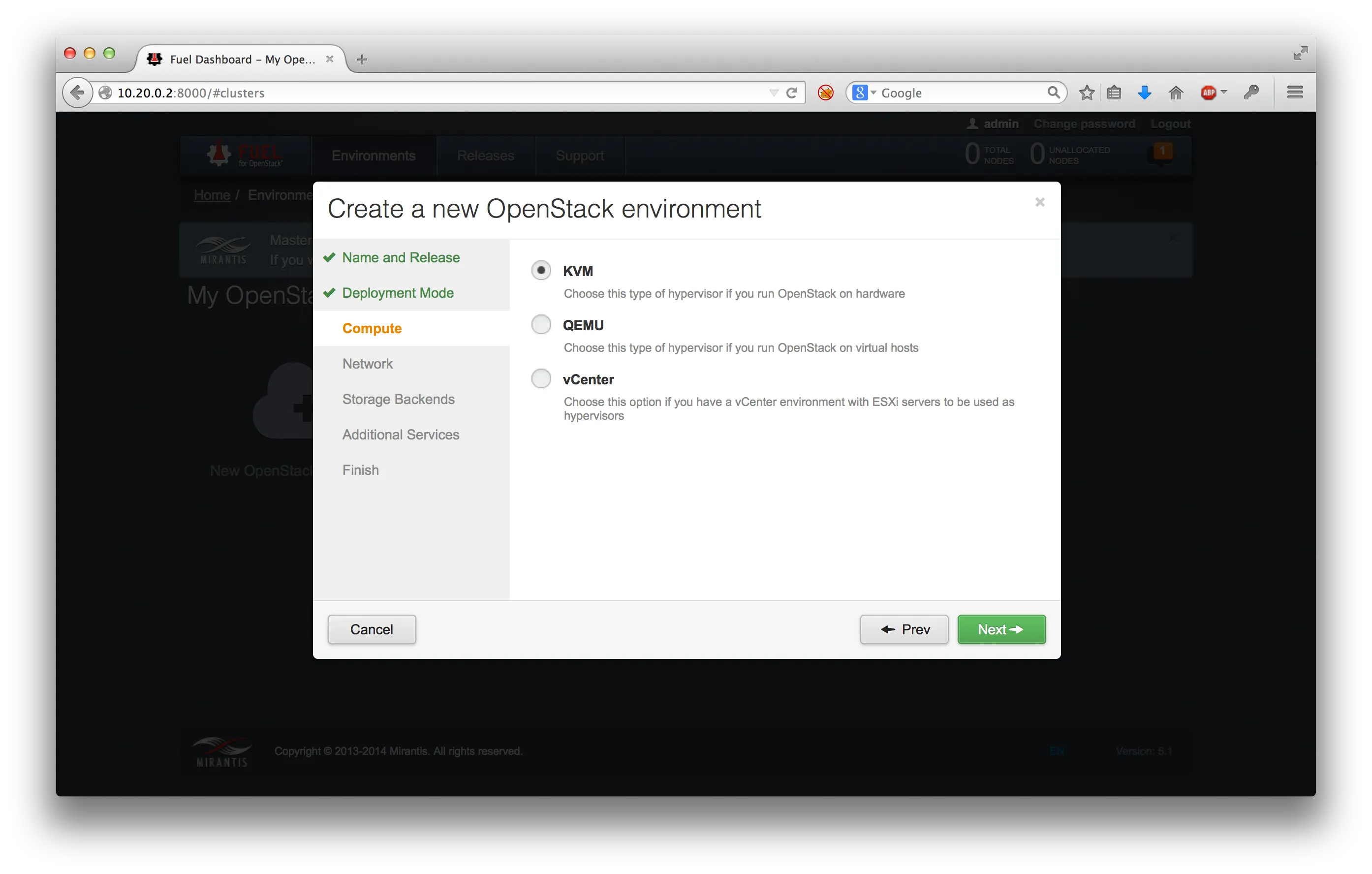Open the Support navigation item
Viewport: 1372px width, 874px height.
(x=579, y=156)
